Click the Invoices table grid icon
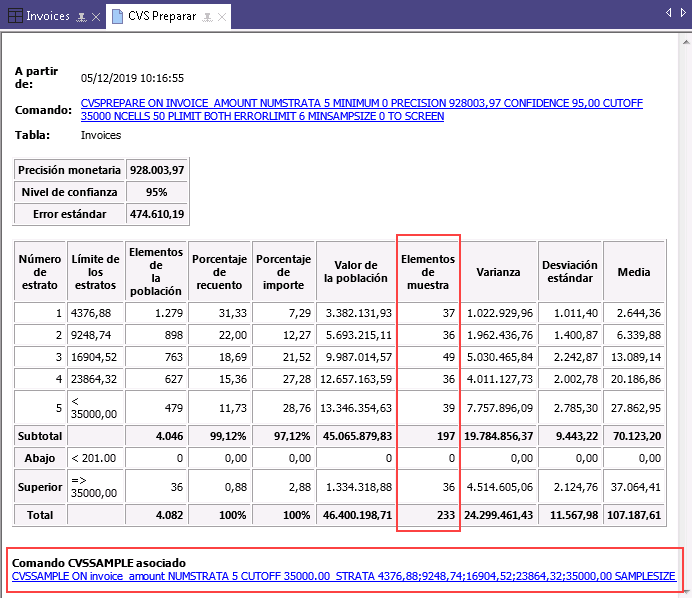The height and width of the screenshot is (598, 692). coord(14,17)
